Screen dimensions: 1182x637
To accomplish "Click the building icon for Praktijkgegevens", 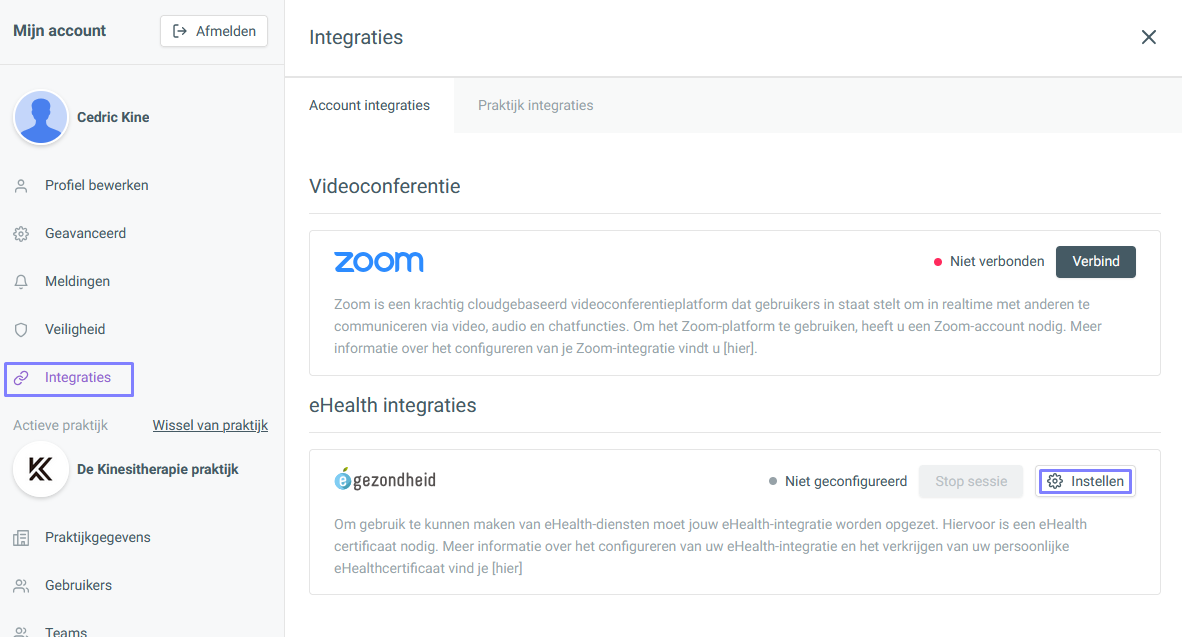I will click(x=21, y=537).
